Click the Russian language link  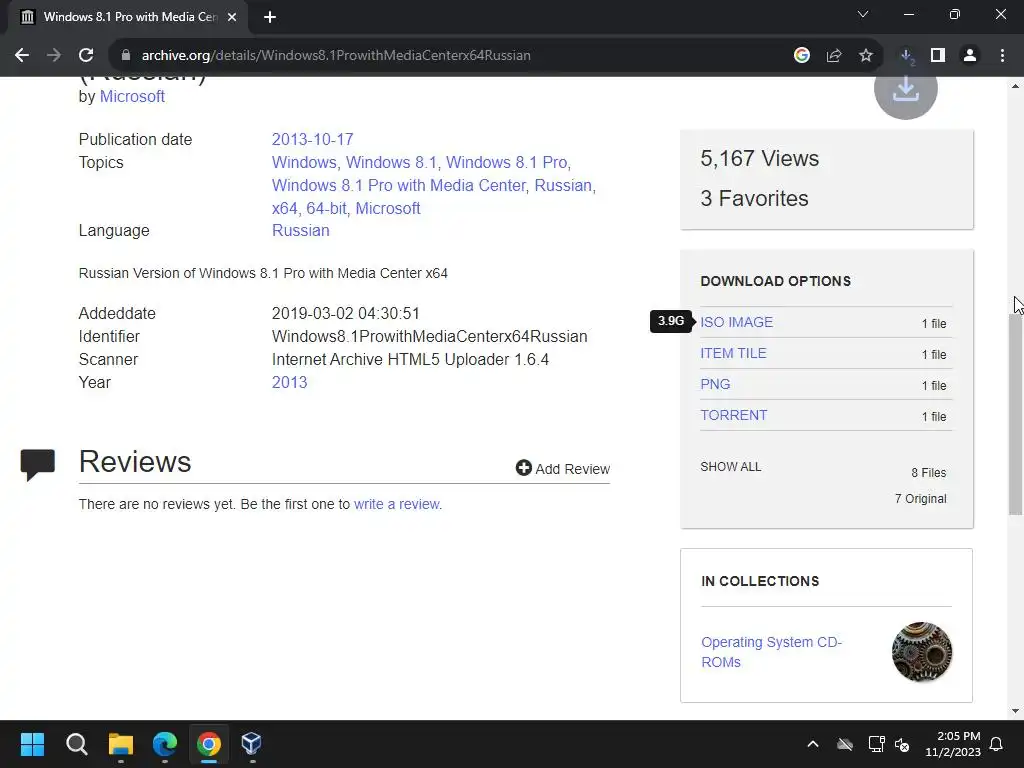(300, 231)
